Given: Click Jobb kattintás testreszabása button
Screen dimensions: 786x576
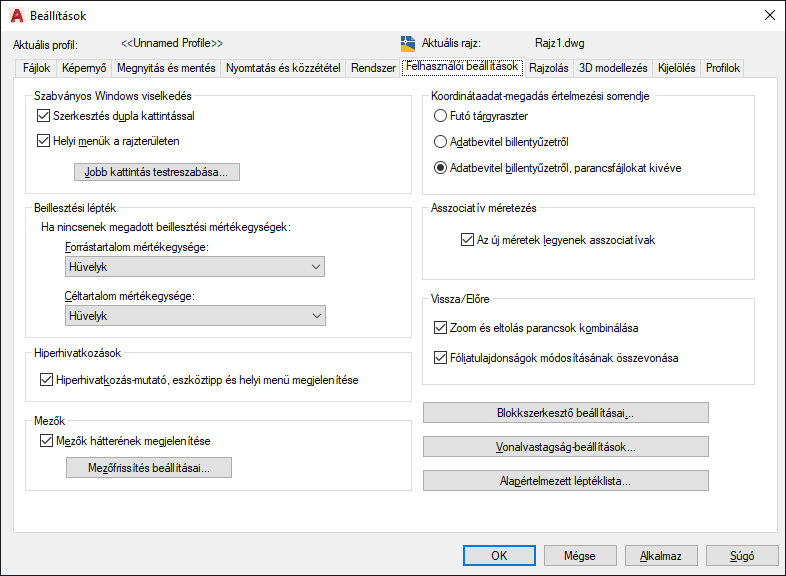Looking at the screenshot, I should pos(157,172).
